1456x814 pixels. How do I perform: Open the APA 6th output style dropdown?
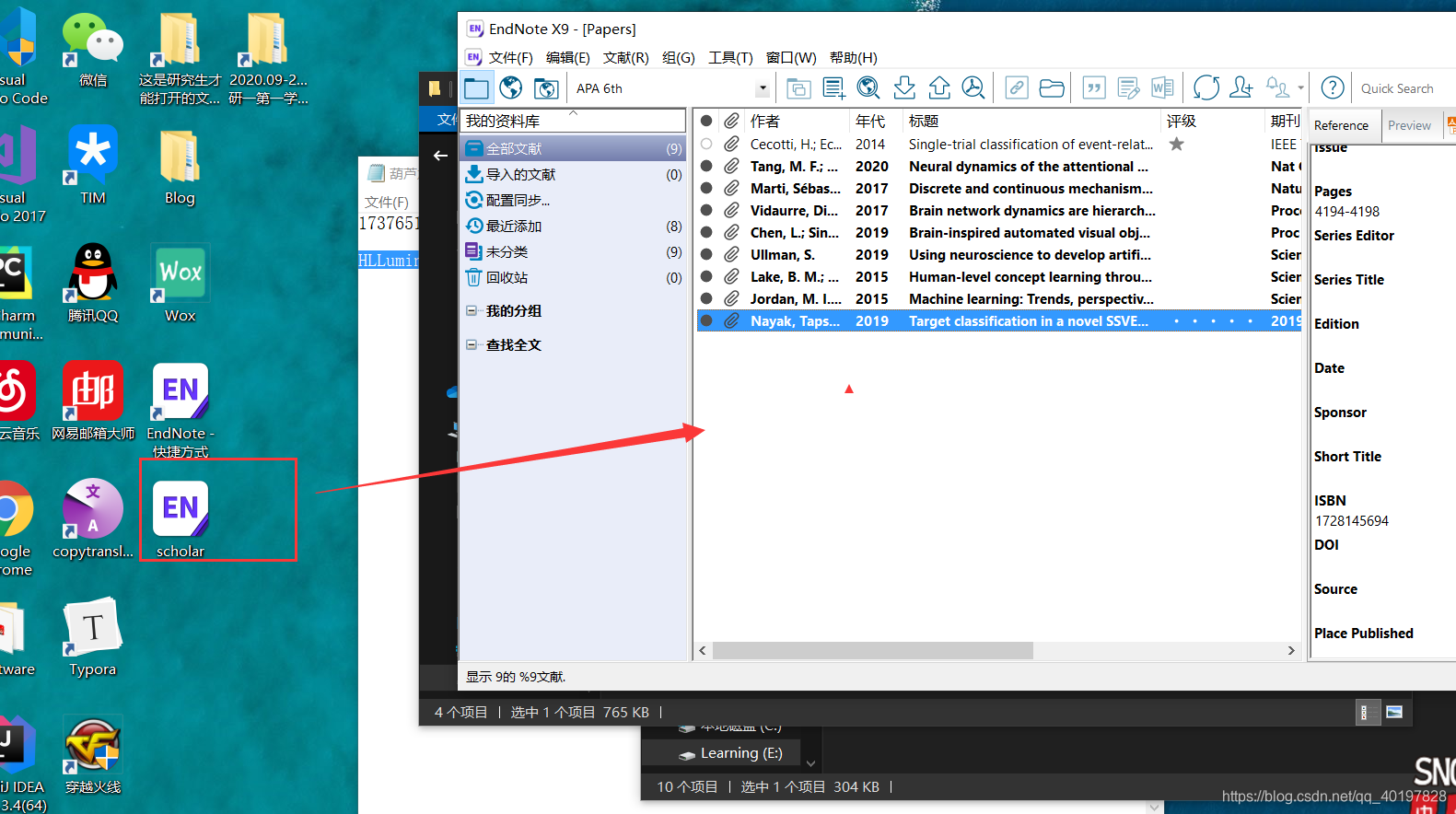[x=763, y=88]
